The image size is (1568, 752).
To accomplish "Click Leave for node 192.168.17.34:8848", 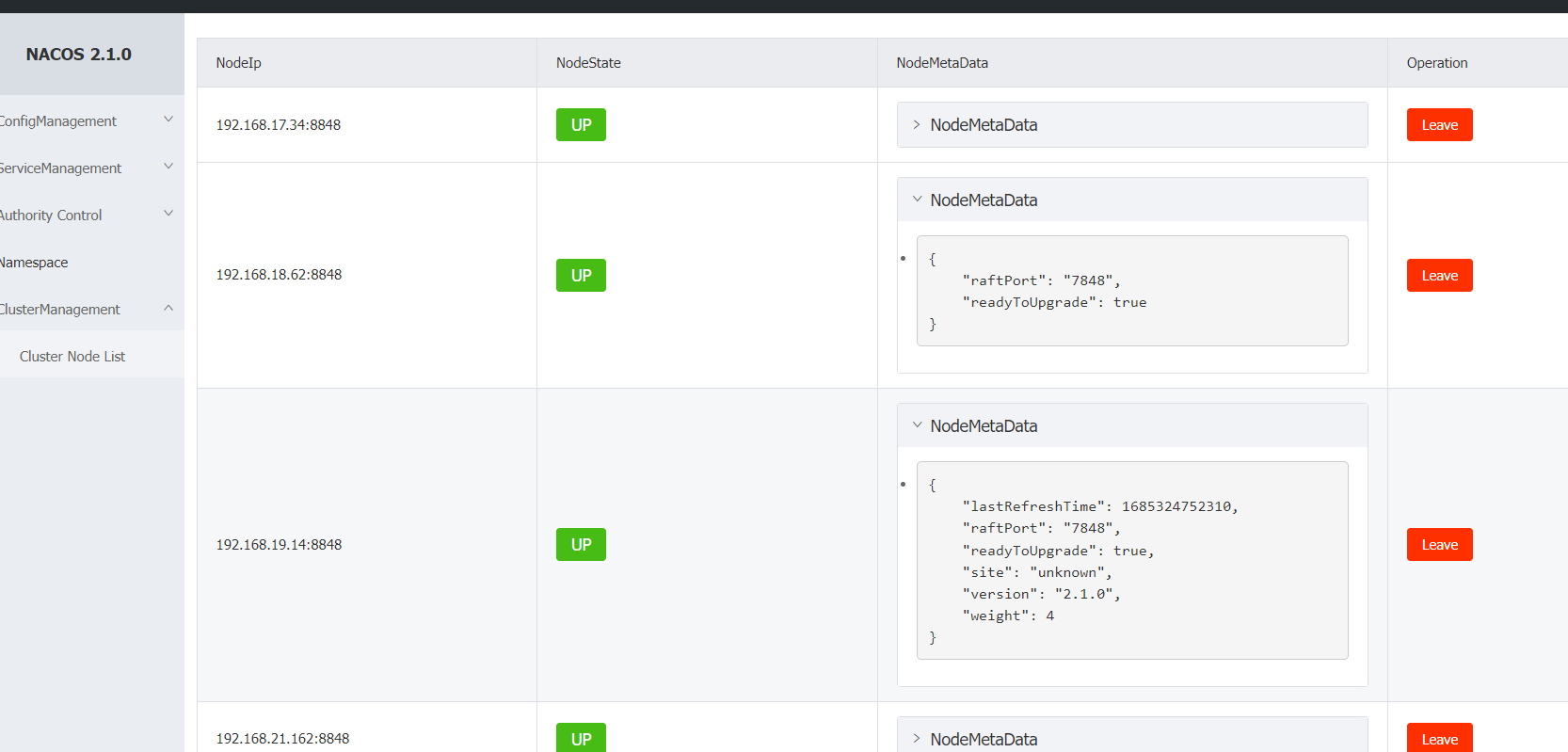I will point(1439,124).
